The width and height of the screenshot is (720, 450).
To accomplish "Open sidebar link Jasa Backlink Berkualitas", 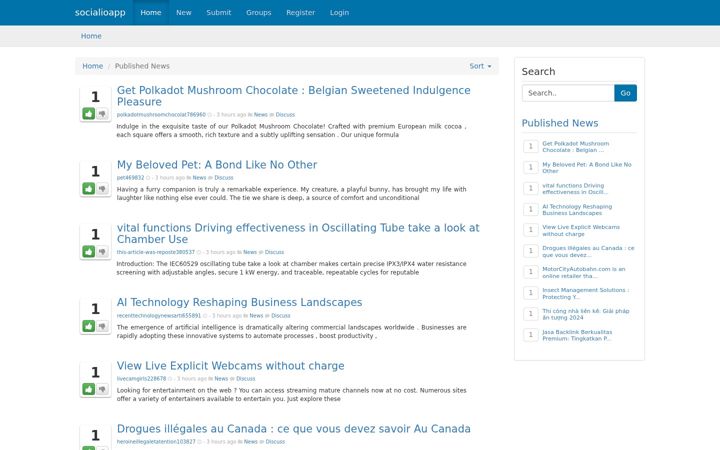I will pos(577,335).
